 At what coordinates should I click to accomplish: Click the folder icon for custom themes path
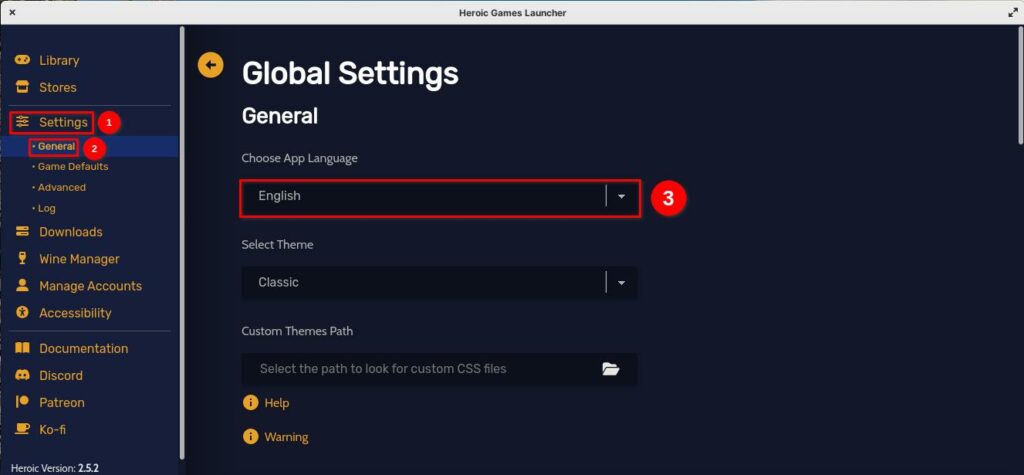point(611,369)
